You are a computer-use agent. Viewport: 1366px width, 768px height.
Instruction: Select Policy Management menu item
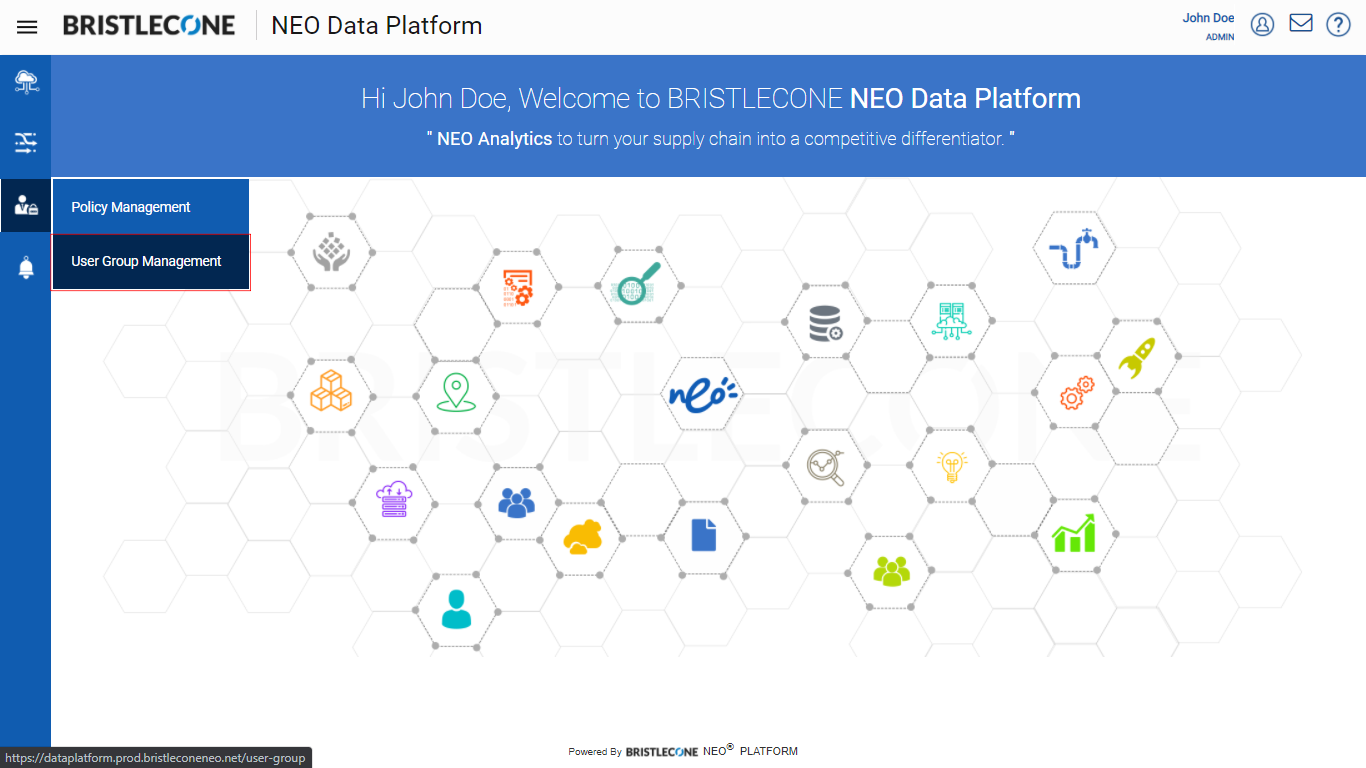pos(150,207)
